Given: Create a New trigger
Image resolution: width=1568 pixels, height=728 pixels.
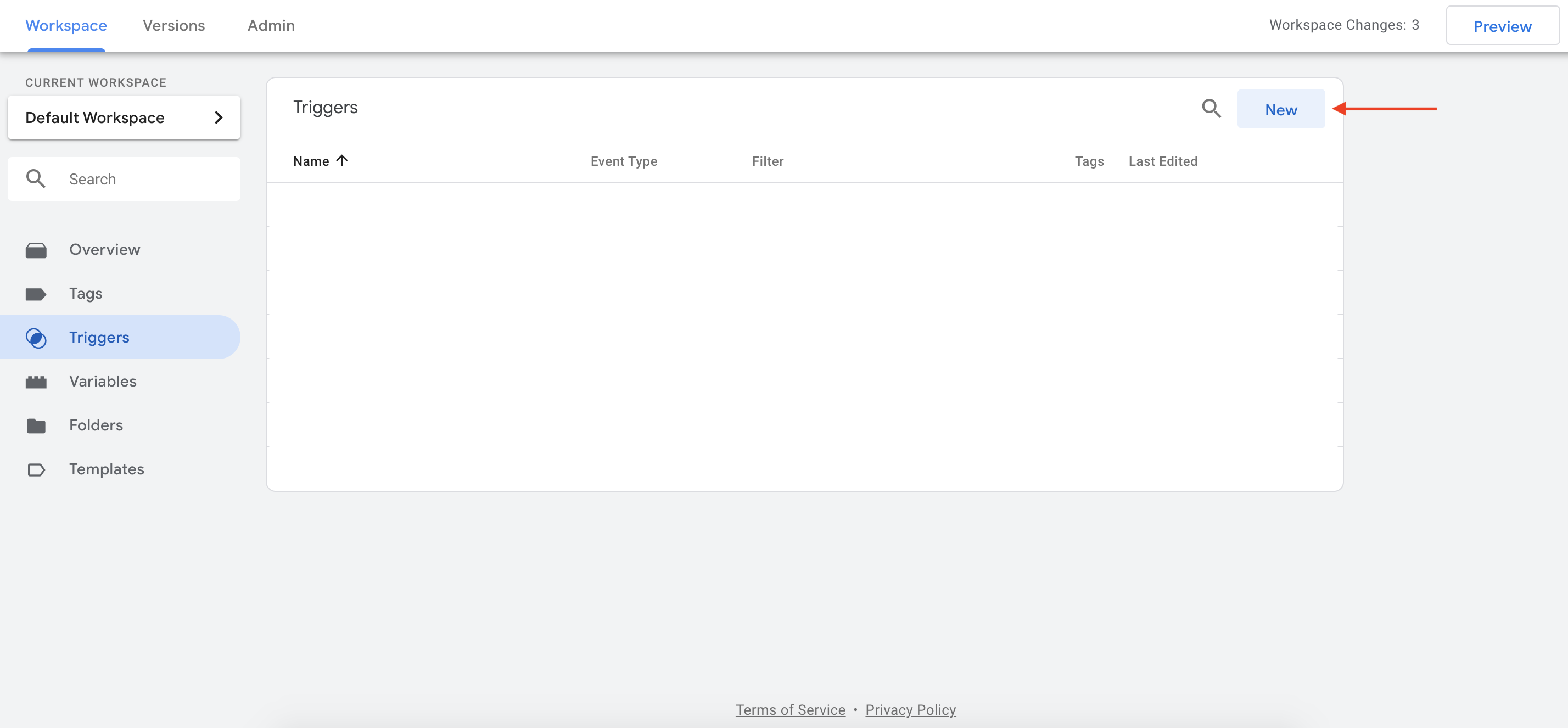Looking at the screenshot, I should [1281, 109].
